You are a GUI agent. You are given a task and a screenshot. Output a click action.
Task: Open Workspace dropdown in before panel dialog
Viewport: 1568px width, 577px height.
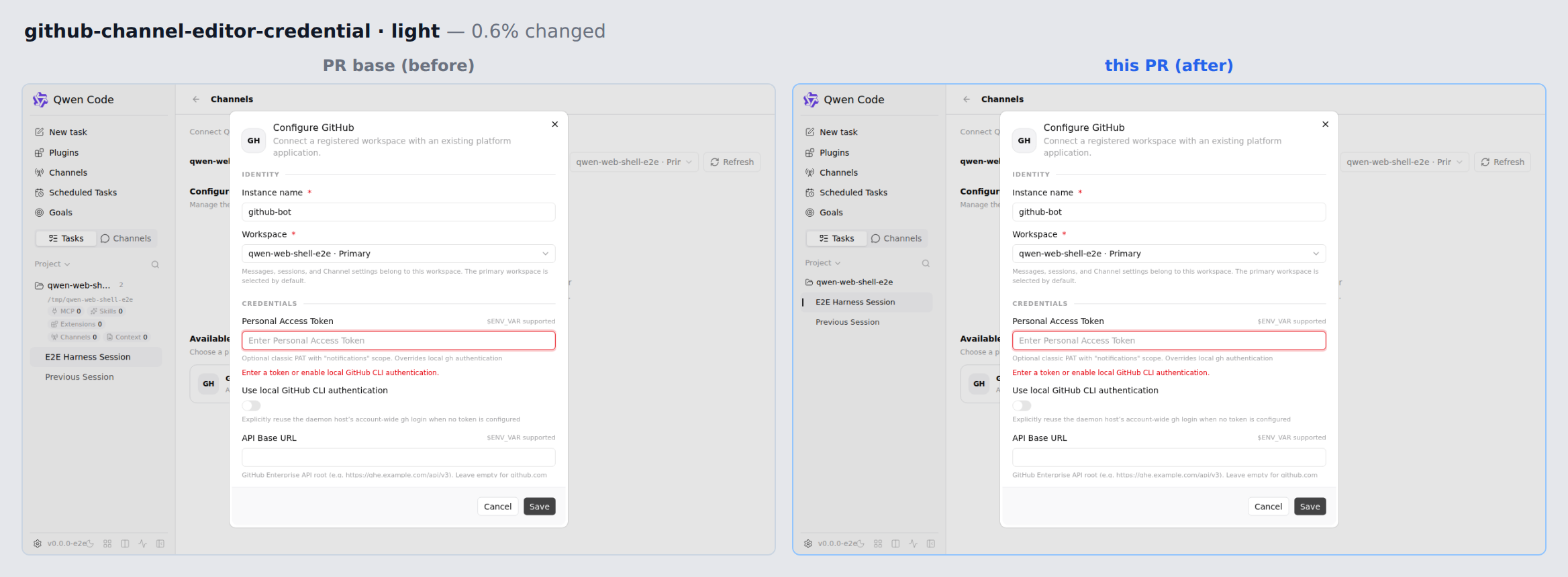[399, 254]
